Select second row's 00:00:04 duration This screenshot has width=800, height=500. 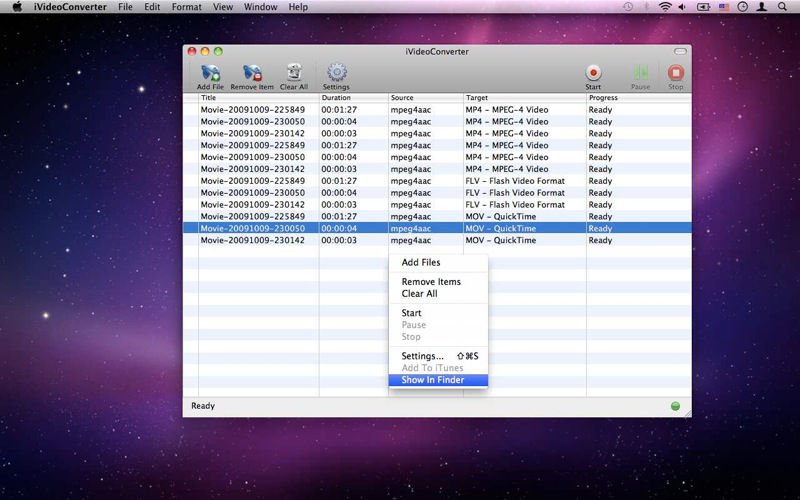point(339,121)
